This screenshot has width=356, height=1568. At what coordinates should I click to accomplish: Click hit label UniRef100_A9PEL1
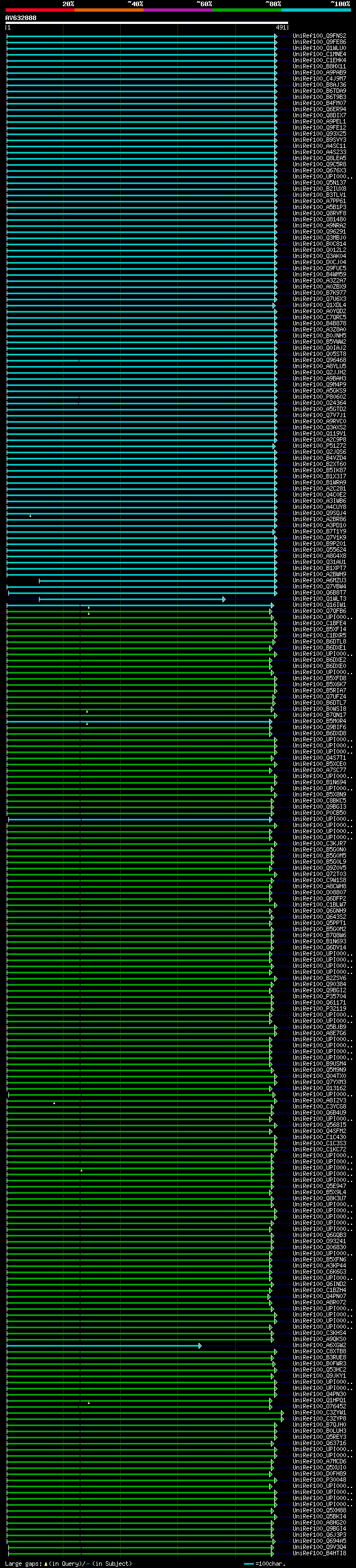click(319, 121)
